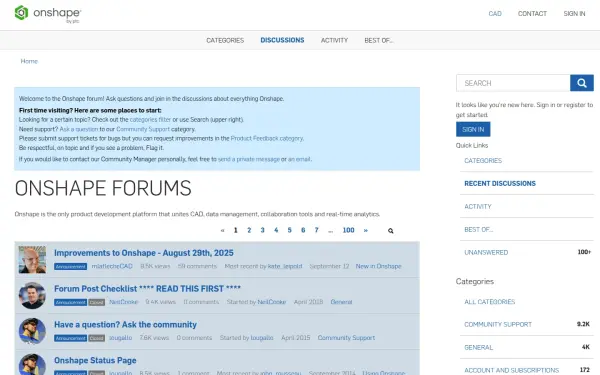600x375 pixels.
Task: Open 'Community Support' link on question post
Action: tap(346, 338)
